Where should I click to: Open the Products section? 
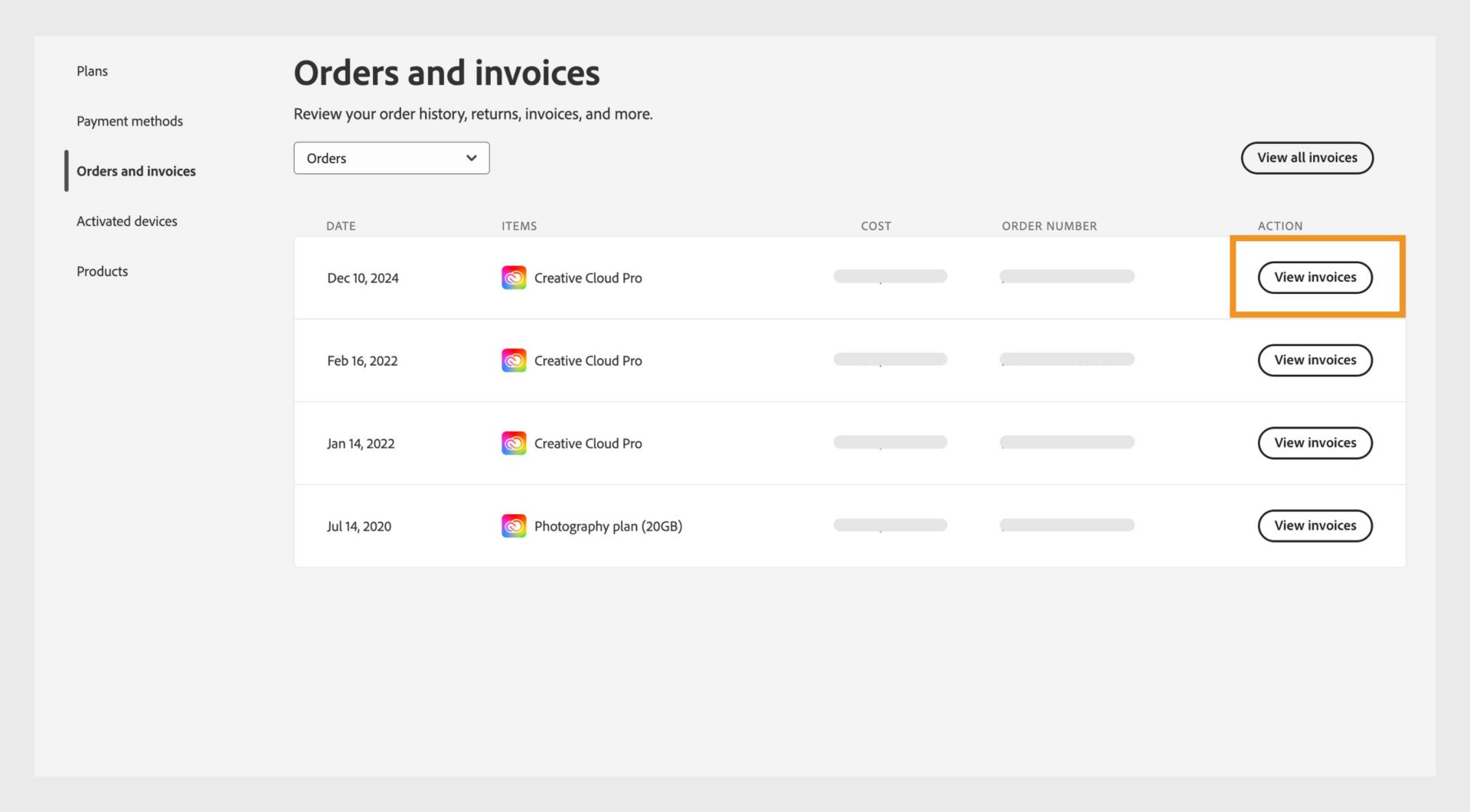(x=102, y=270)
